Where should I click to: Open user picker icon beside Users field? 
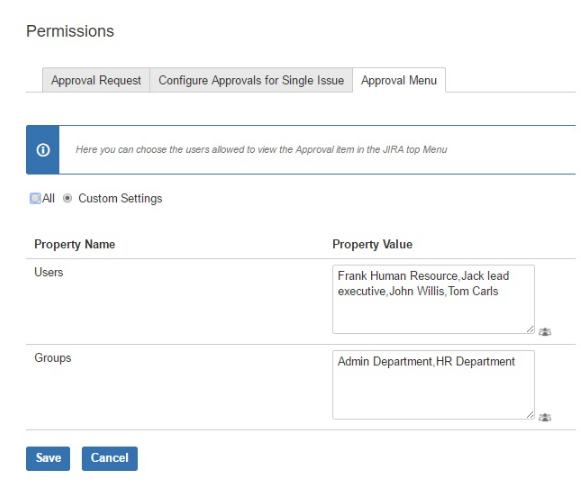pos(545,332)
